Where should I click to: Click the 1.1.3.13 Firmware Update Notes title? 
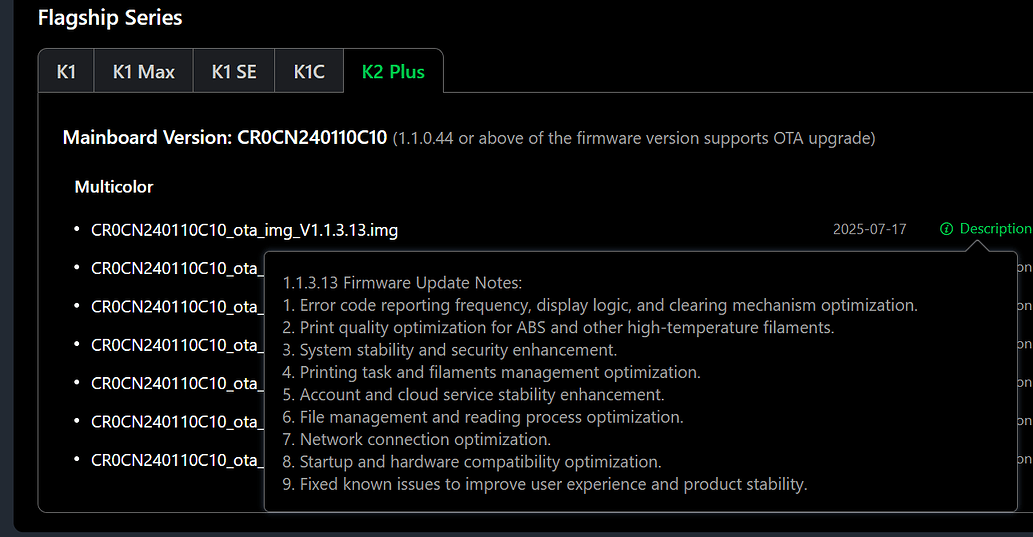(x=402, y=283)
